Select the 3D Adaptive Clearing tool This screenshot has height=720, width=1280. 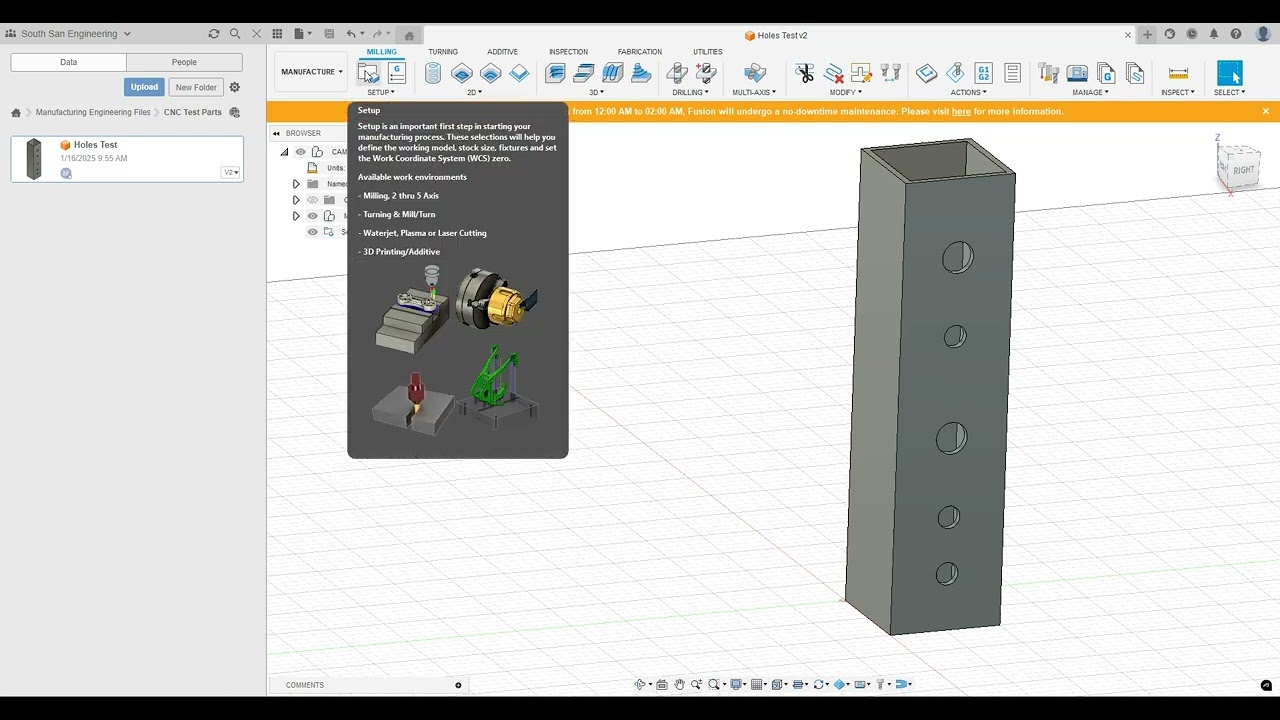pyautogui.click(x=555, y=73)
